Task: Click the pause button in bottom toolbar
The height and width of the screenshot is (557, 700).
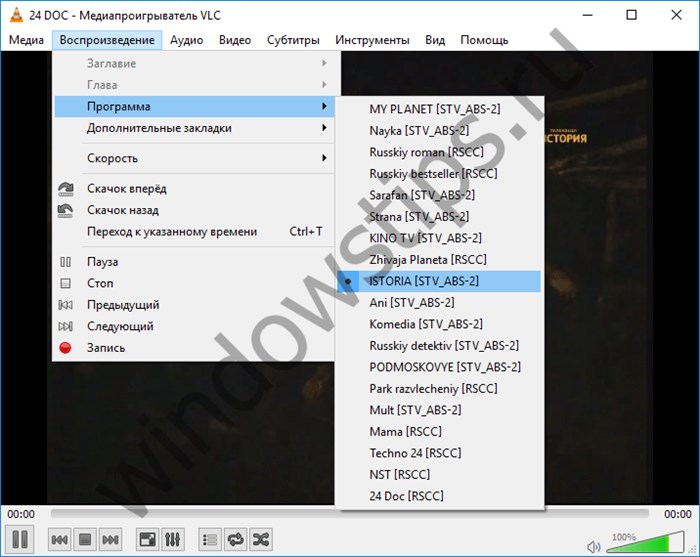Action: 20,539
